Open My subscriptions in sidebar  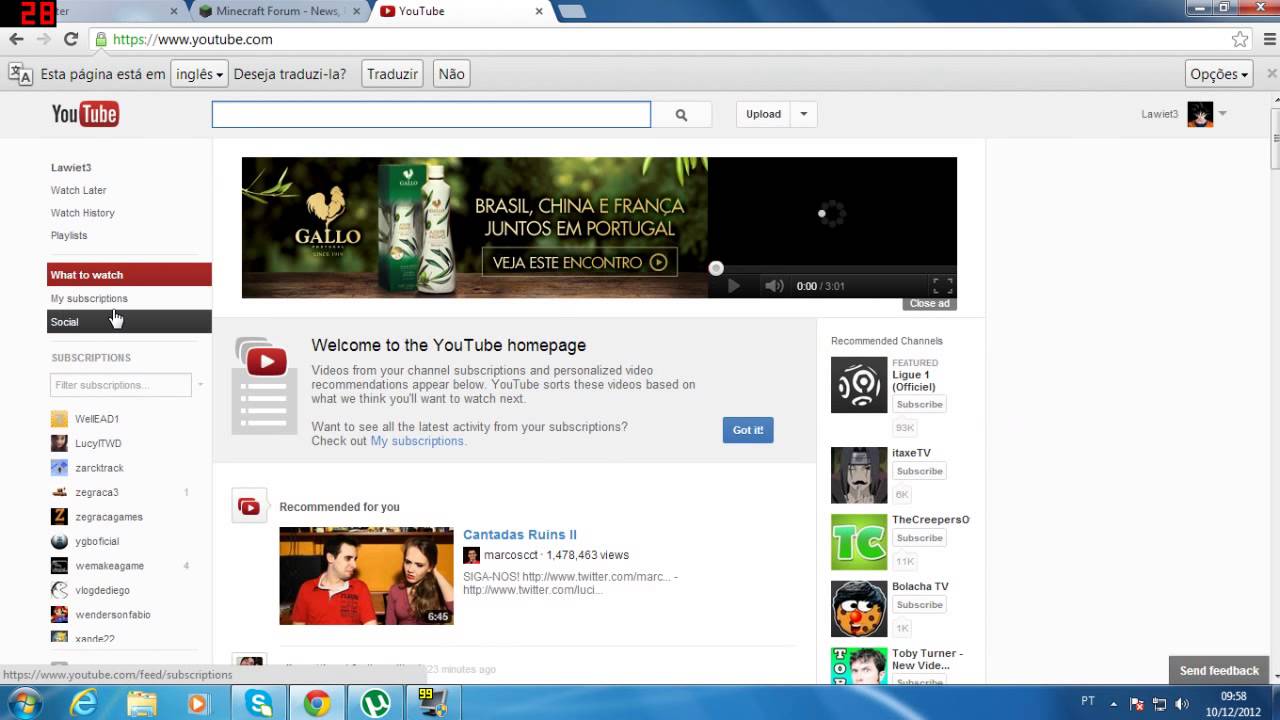point(89,298)
